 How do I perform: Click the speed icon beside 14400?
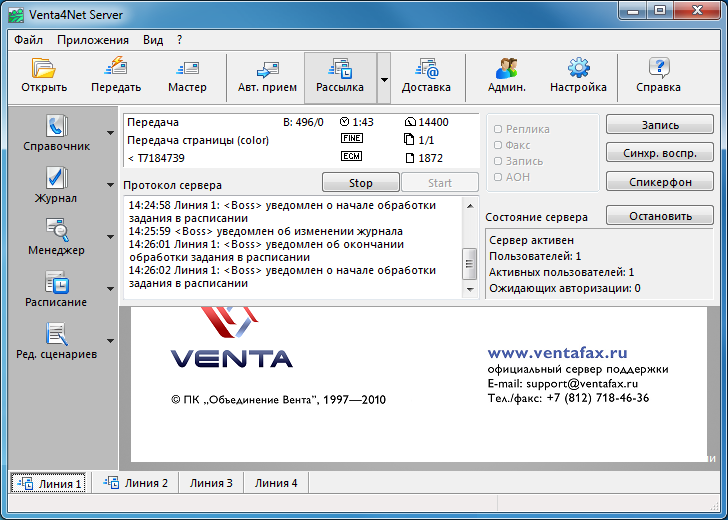(x=410, y=122)
